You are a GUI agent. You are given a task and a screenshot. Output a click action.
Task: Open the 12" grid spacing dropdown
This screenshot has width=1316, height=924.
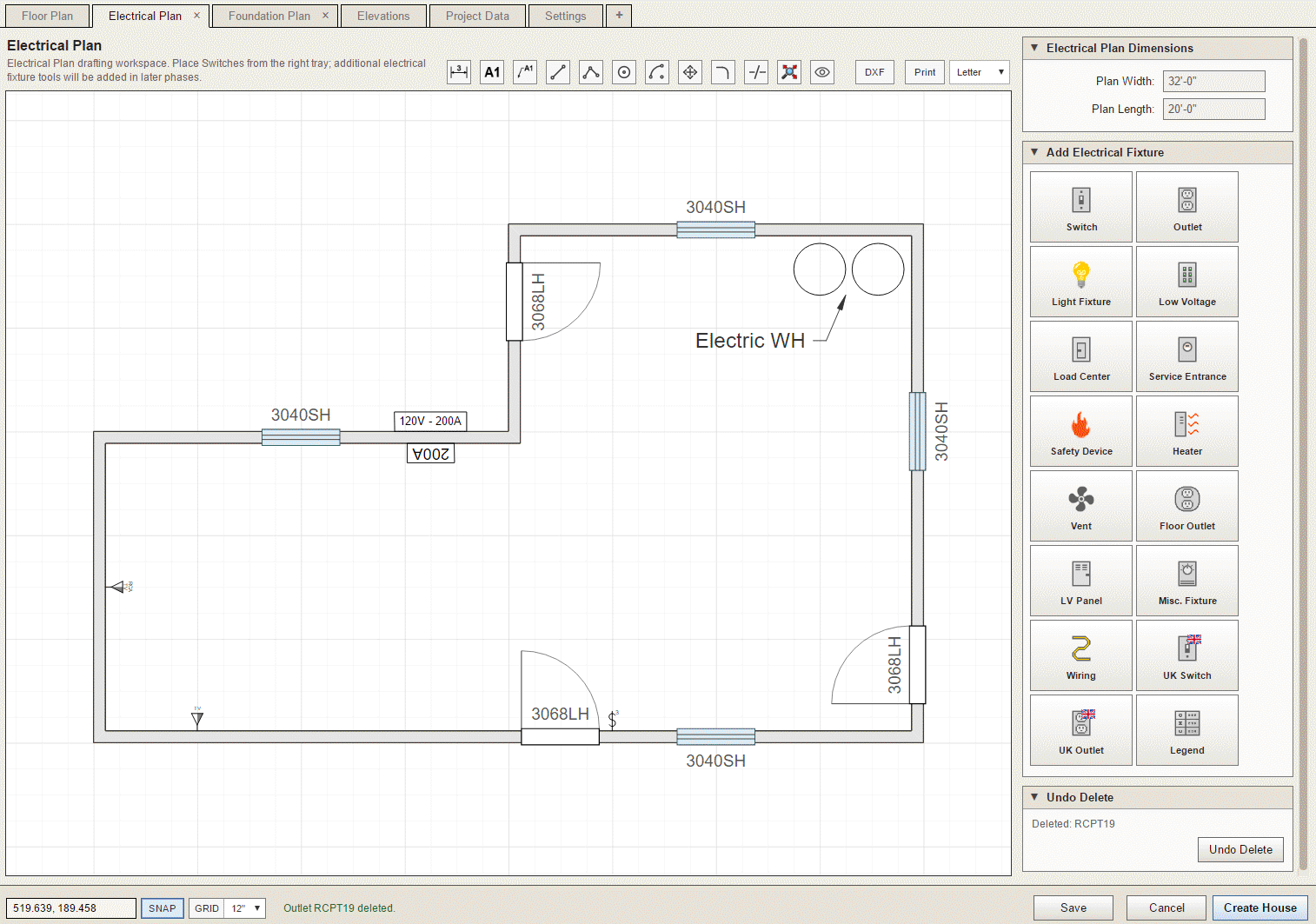point(246,908)
